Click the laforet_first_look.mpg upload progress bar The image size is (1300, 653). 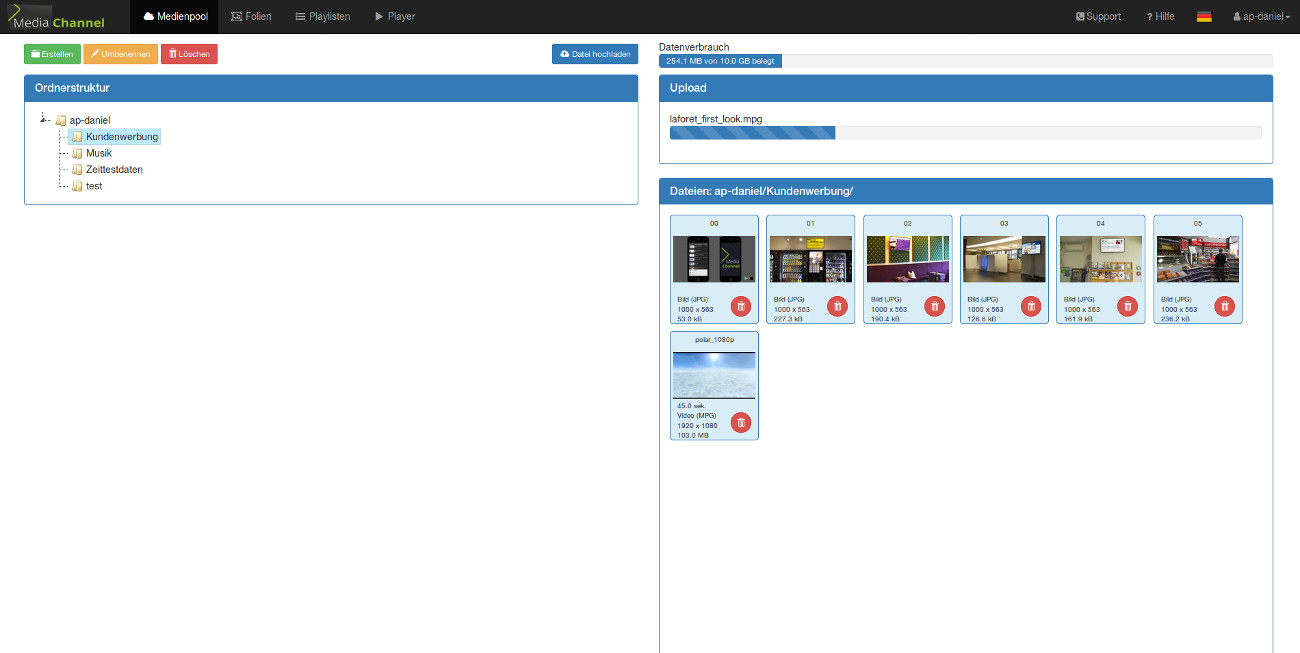965,133
